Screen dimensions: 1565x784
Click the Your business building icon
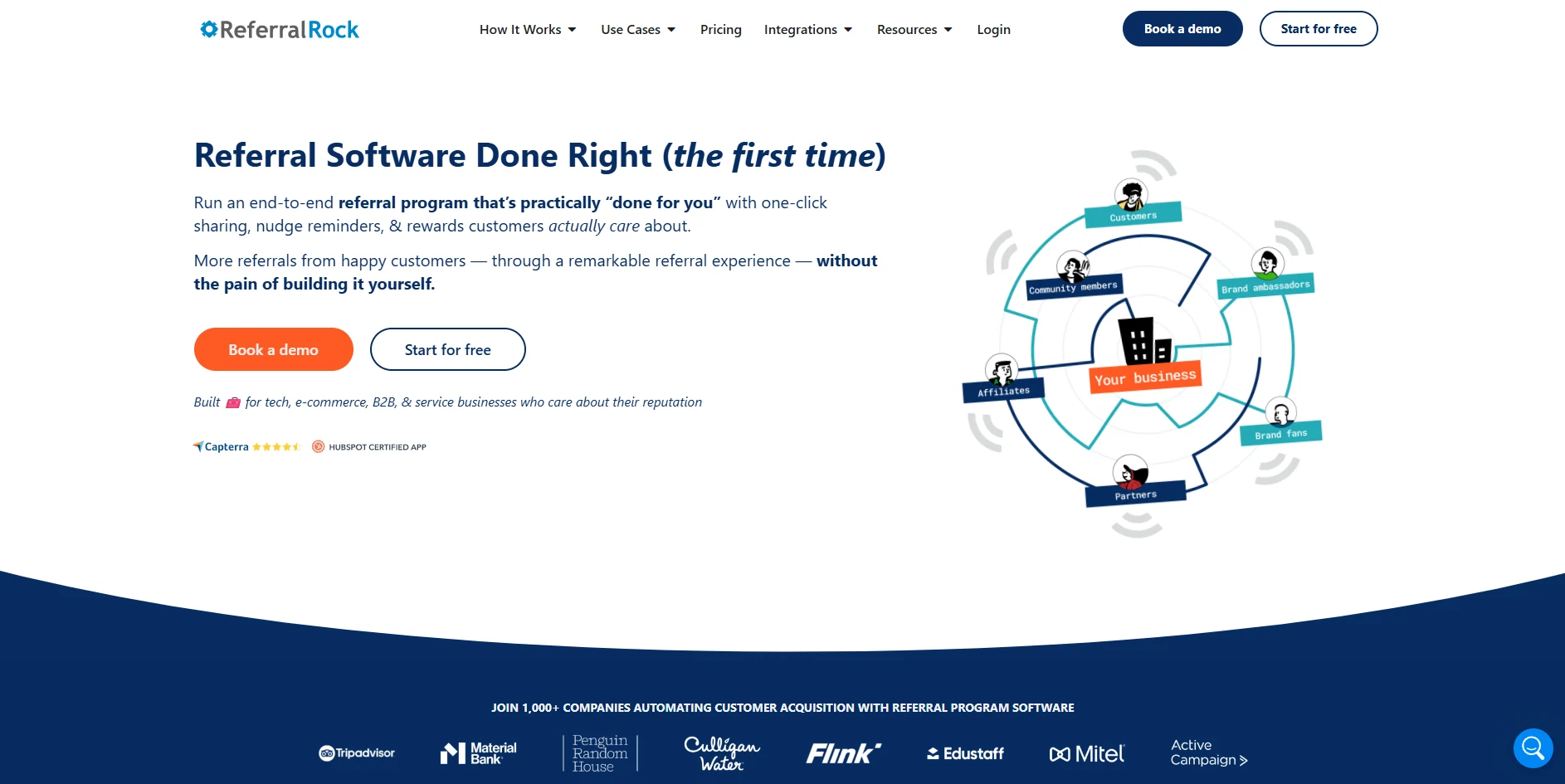point(1145,340)
